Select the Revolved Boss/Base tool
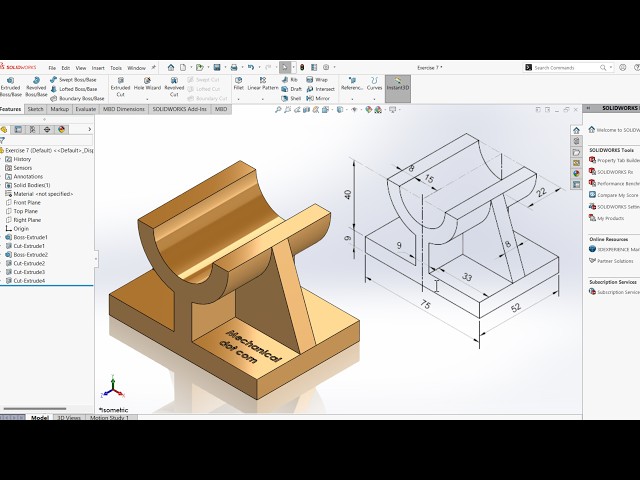This screenshot has width=640, height=480. 36,87
